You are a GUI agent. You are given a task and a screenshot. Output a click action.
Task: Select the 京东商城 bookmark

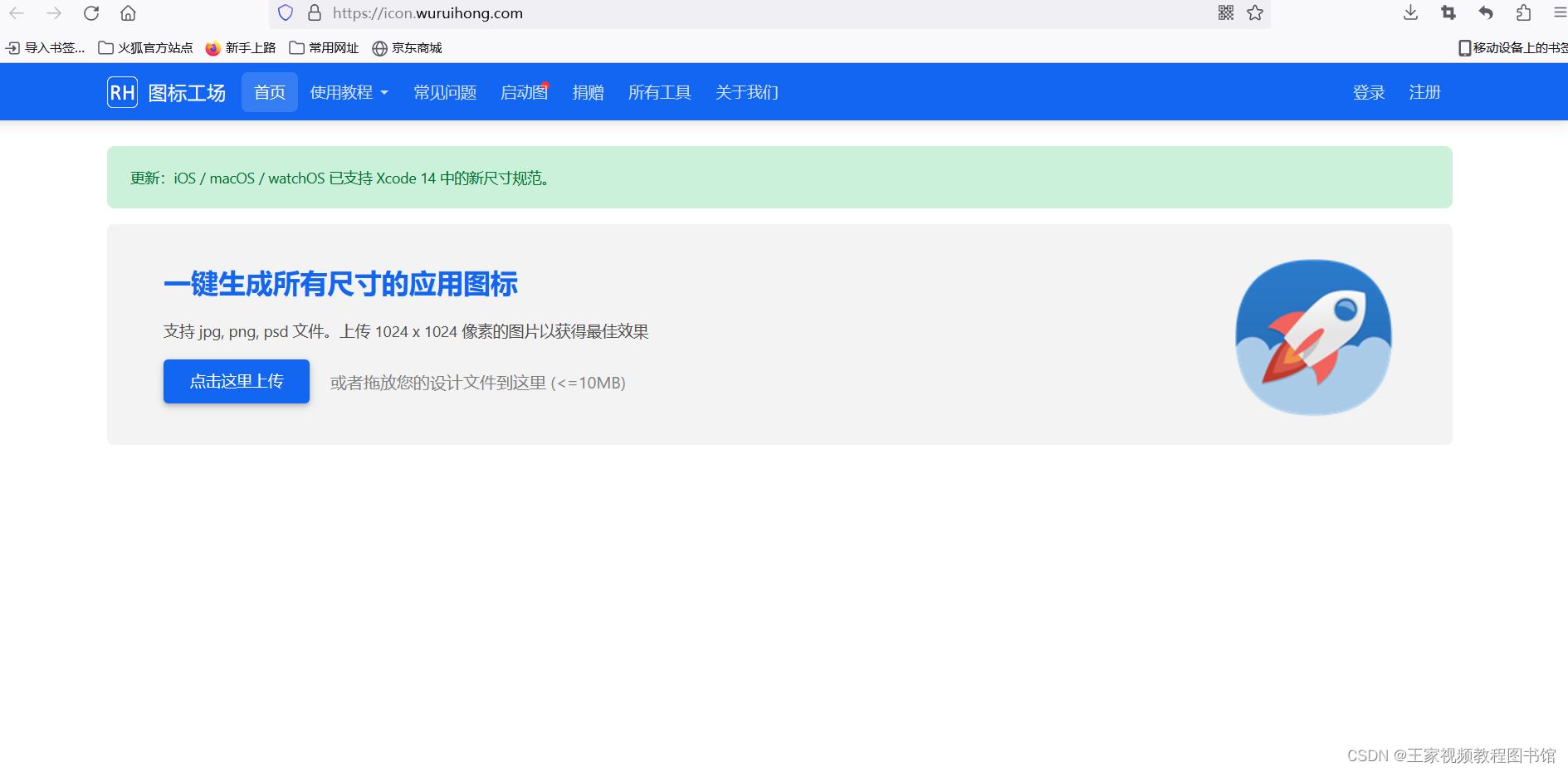pyautogui.click(x=406, y=48)
